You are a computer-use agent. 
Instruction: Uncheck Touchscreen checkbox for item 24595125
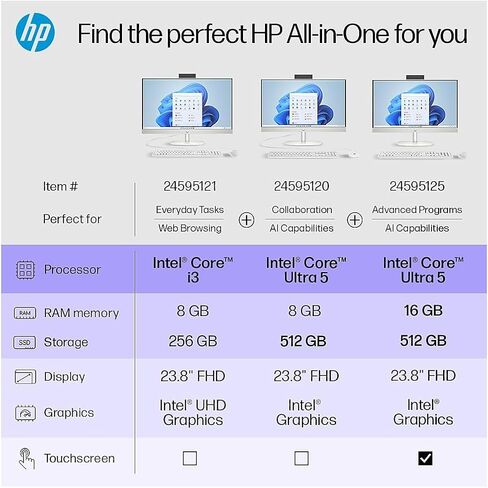tap(425, 458)
